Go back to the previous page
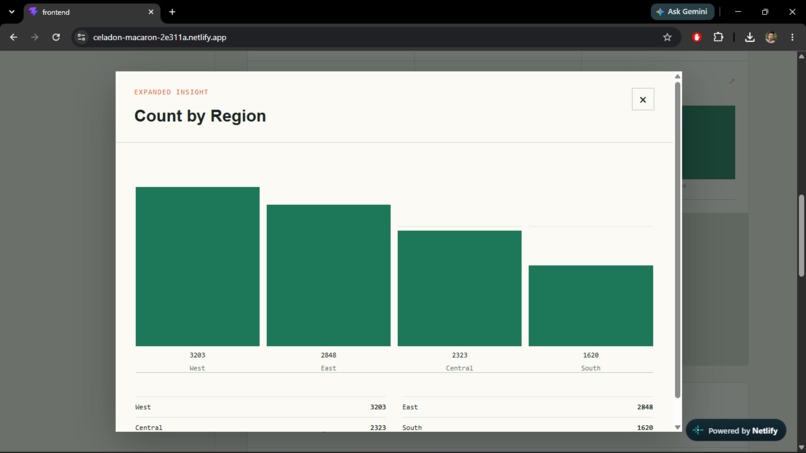The image size is (806, 453). tap(13, 37)
